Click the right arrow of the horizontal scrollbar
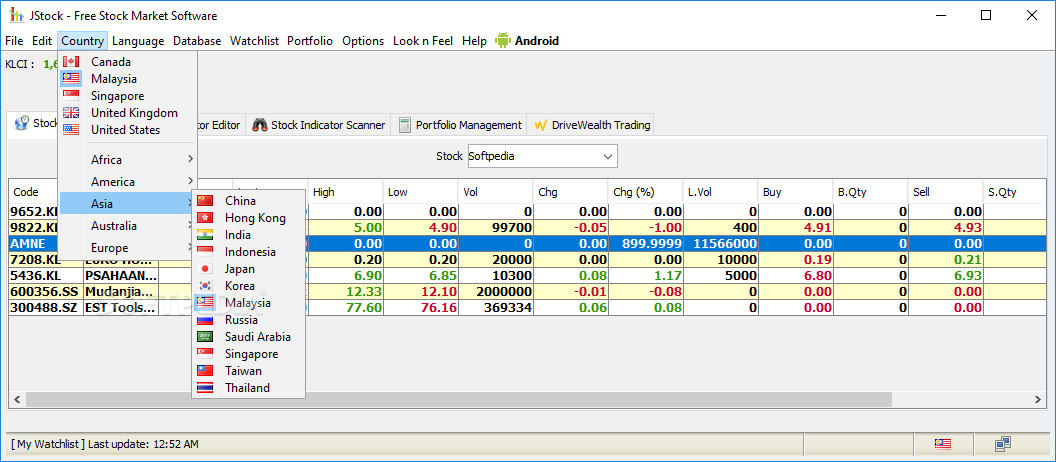The width and height of the screenshot is (1056, 462). point(1038,400)
